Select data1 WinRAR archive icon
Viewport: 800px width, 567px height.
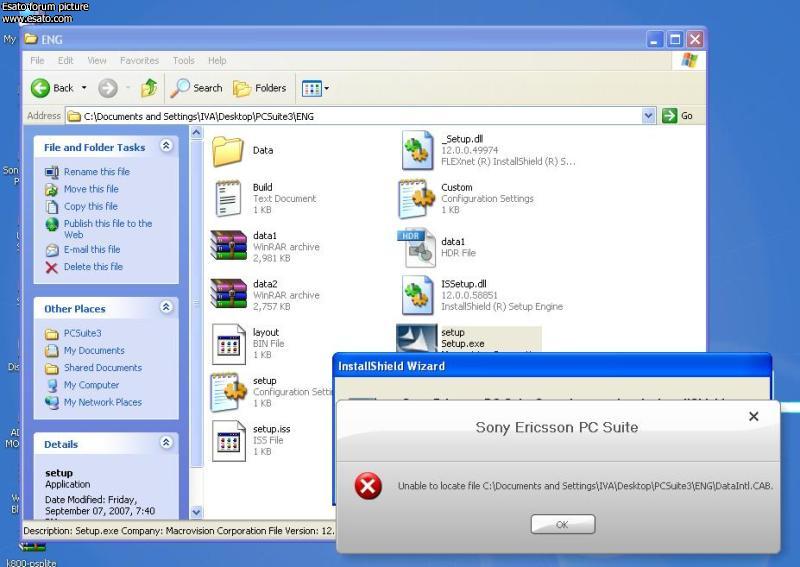pos(229,245)
